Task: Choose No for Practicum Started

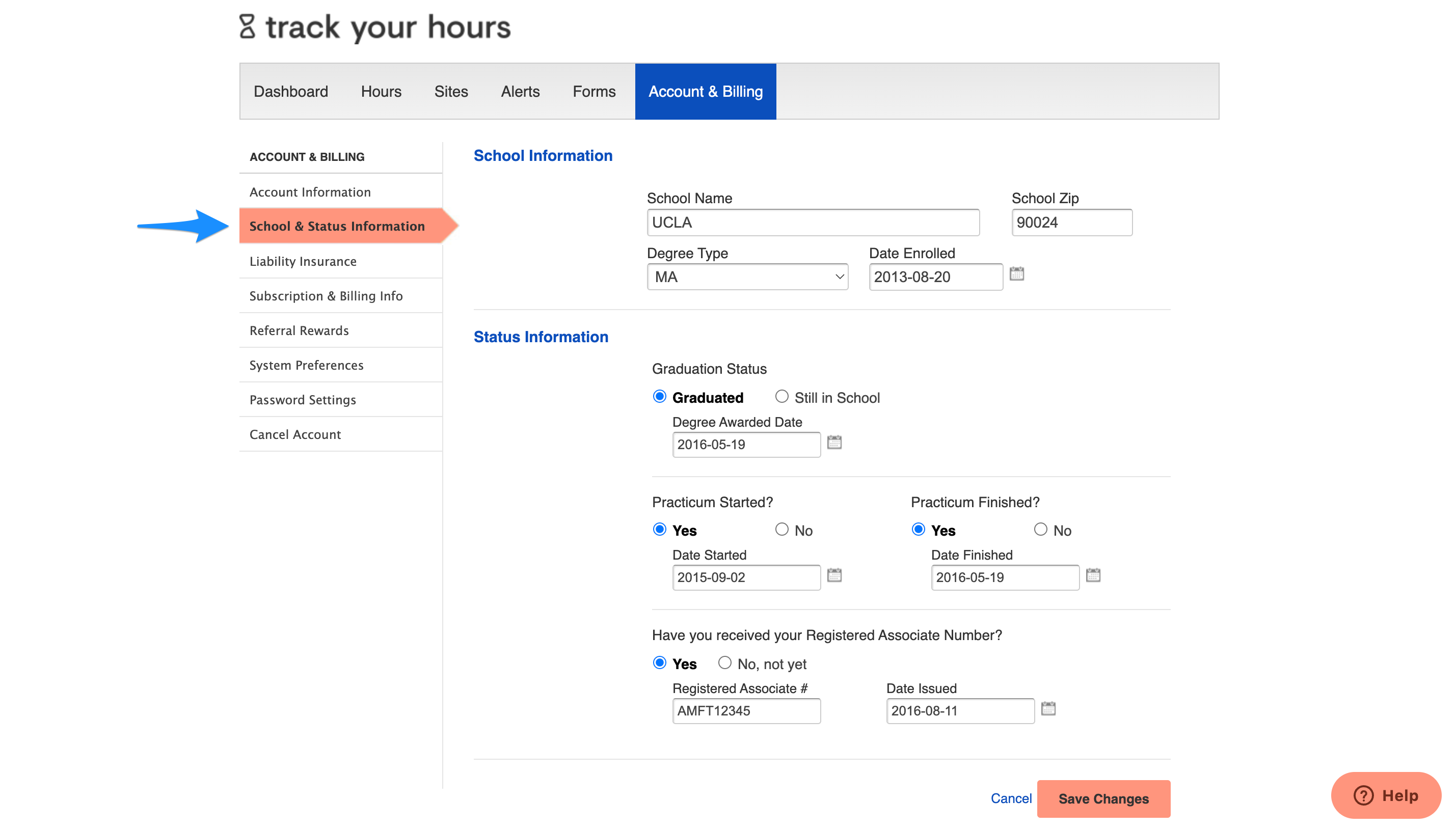Action: click(x=781, y=530)
